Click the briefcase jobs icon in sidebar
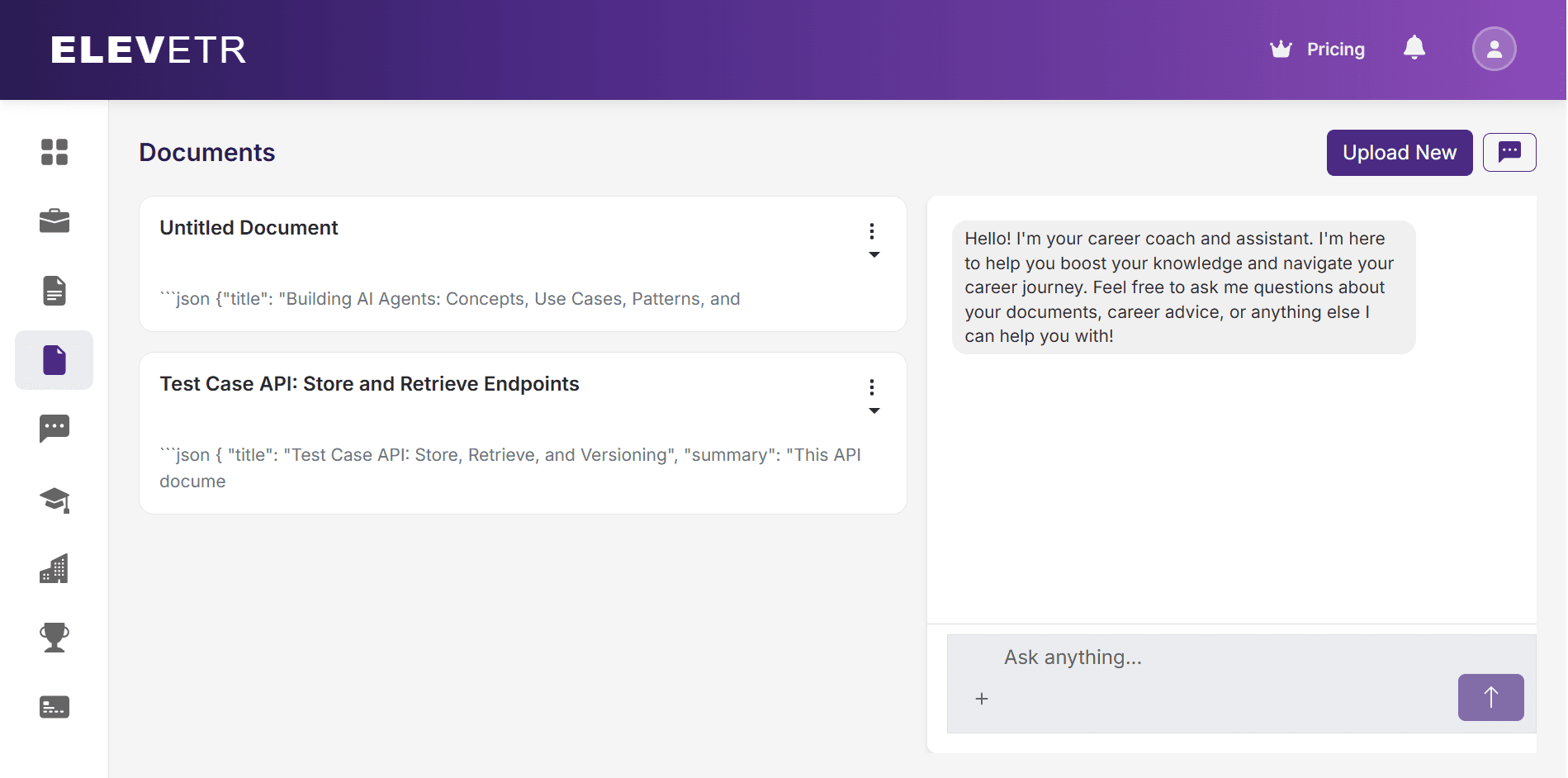The image size is (1568, 778). point(54,221)
